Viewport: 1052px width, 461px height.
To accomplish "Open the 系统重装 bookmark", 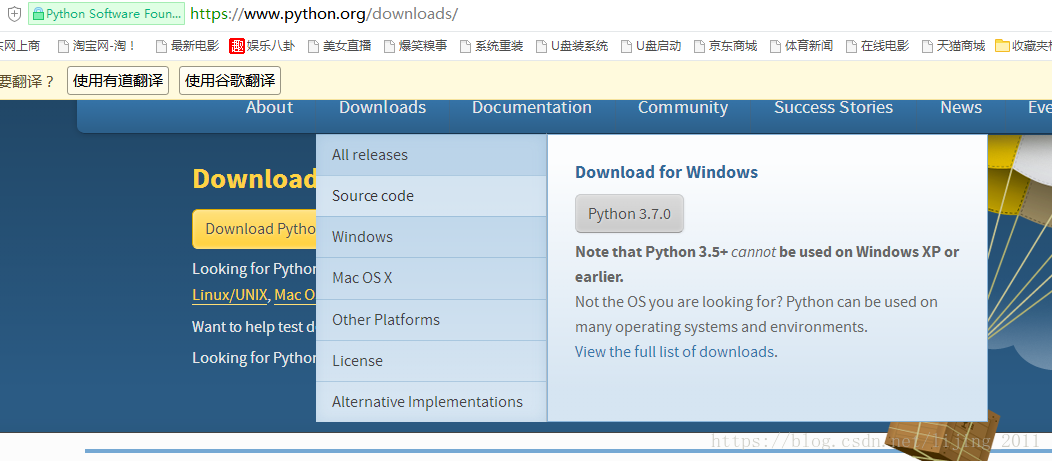I will [x=491, y=46].
